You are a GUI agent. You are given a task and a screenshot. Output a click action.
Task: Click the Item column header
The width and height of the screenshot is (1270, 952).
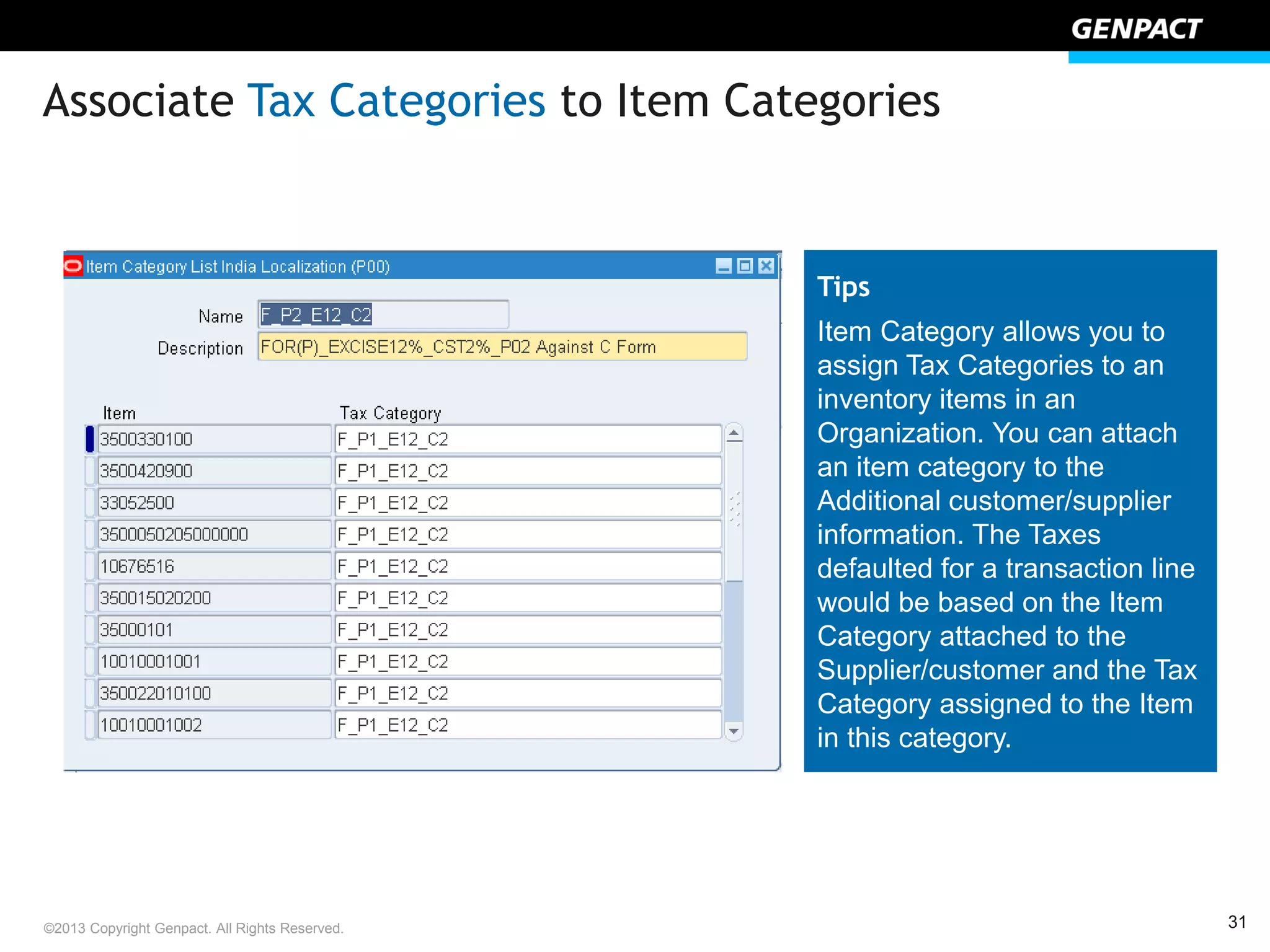click(119, 413)
